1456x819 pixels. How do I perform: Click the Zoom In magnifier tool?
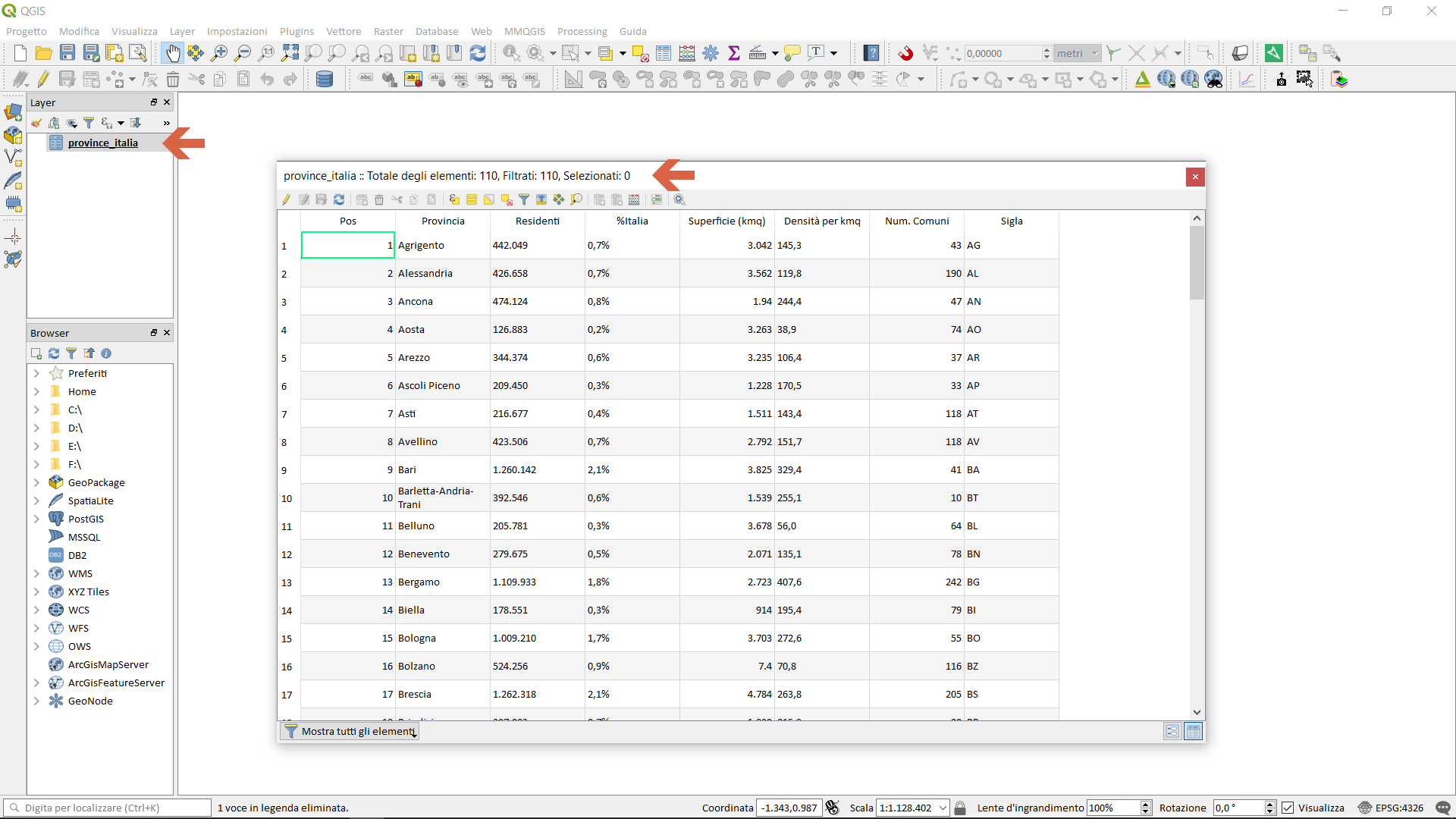pos(219,53)
